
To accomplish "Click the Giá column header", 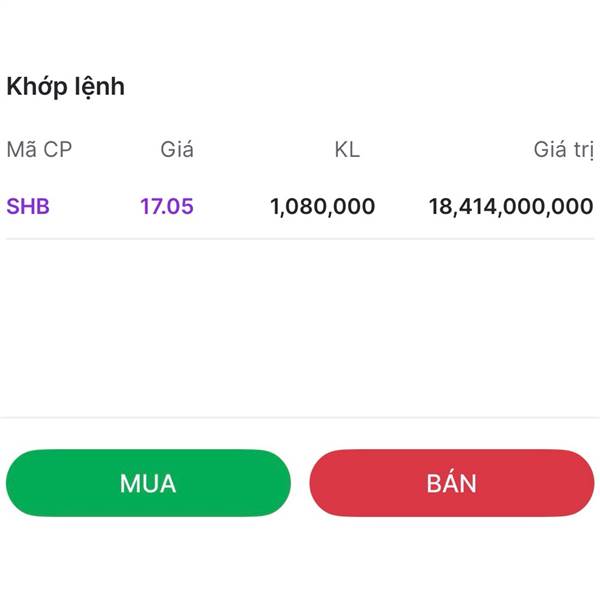I will (x=177, y=150).
